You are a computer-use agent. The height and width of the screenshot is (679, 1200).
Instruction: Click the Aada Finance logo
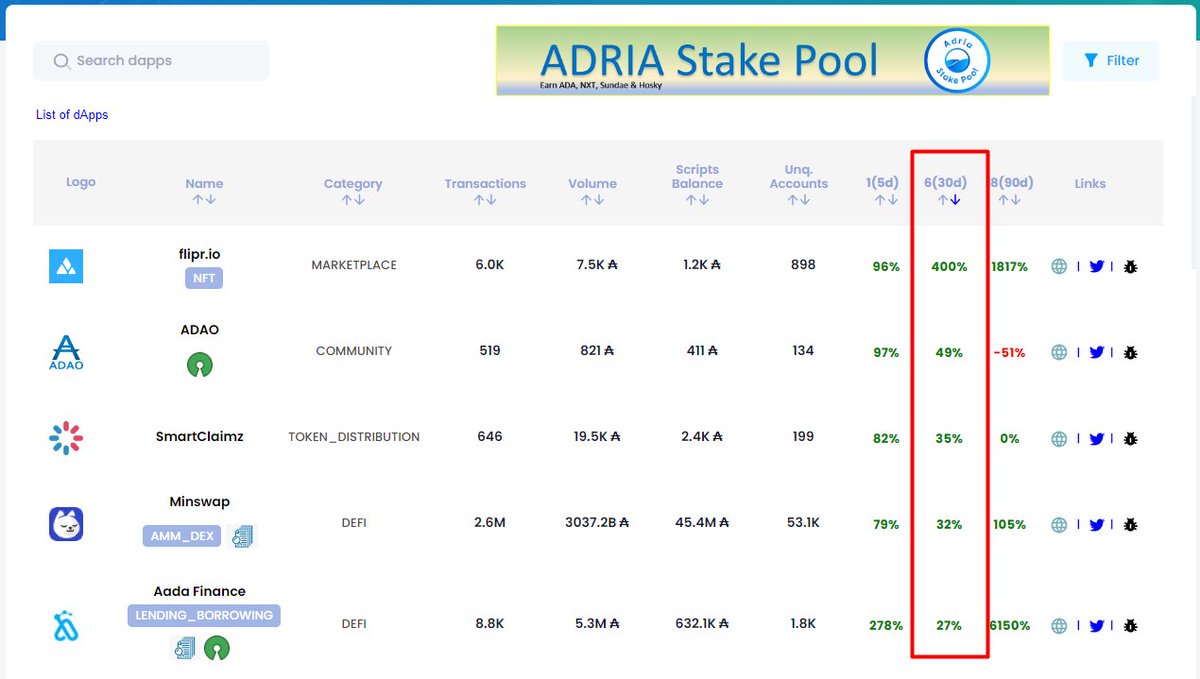click(66, 626)
